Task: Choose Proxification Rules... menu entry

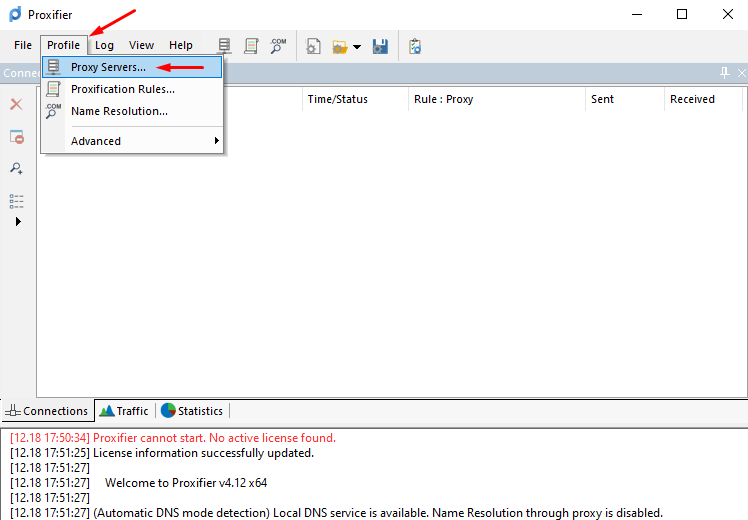Action: click(x=132, y=89)
